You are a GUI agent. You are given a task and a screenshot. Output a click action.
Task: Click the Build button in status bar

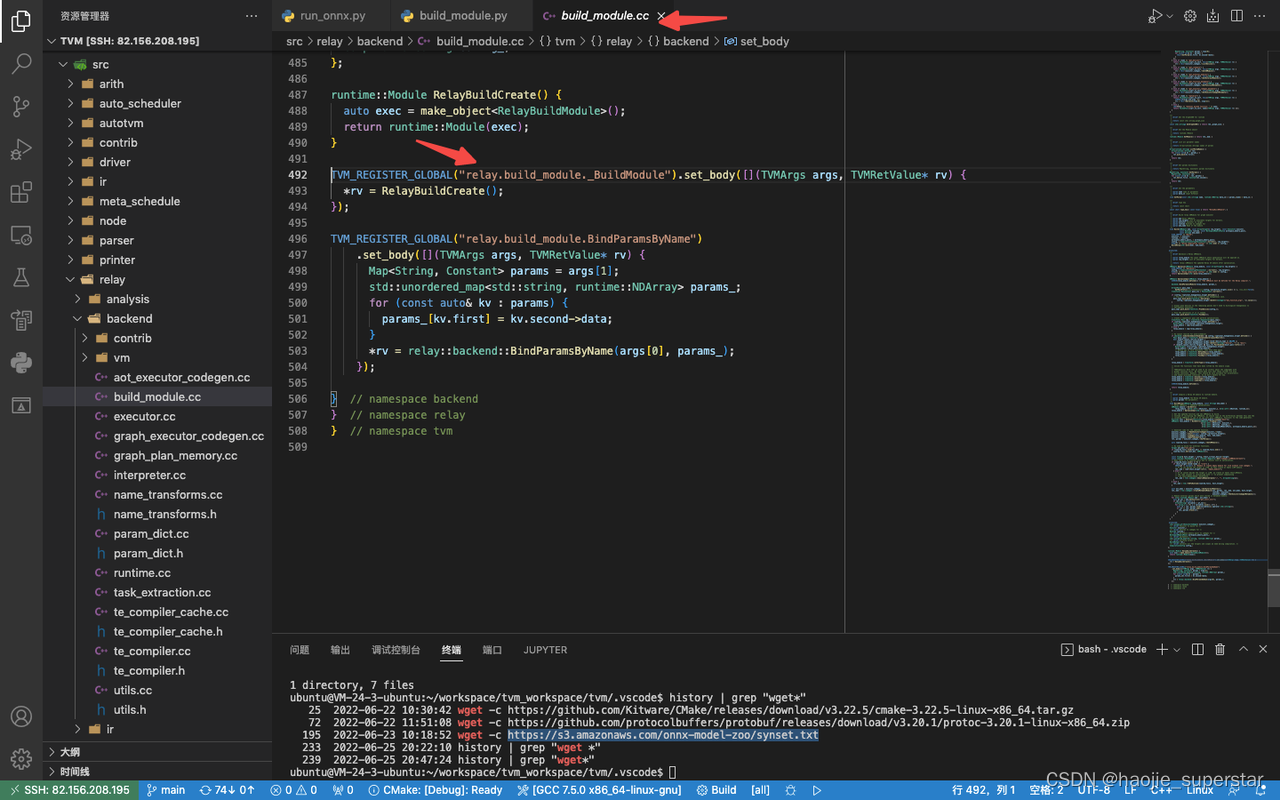716,790
